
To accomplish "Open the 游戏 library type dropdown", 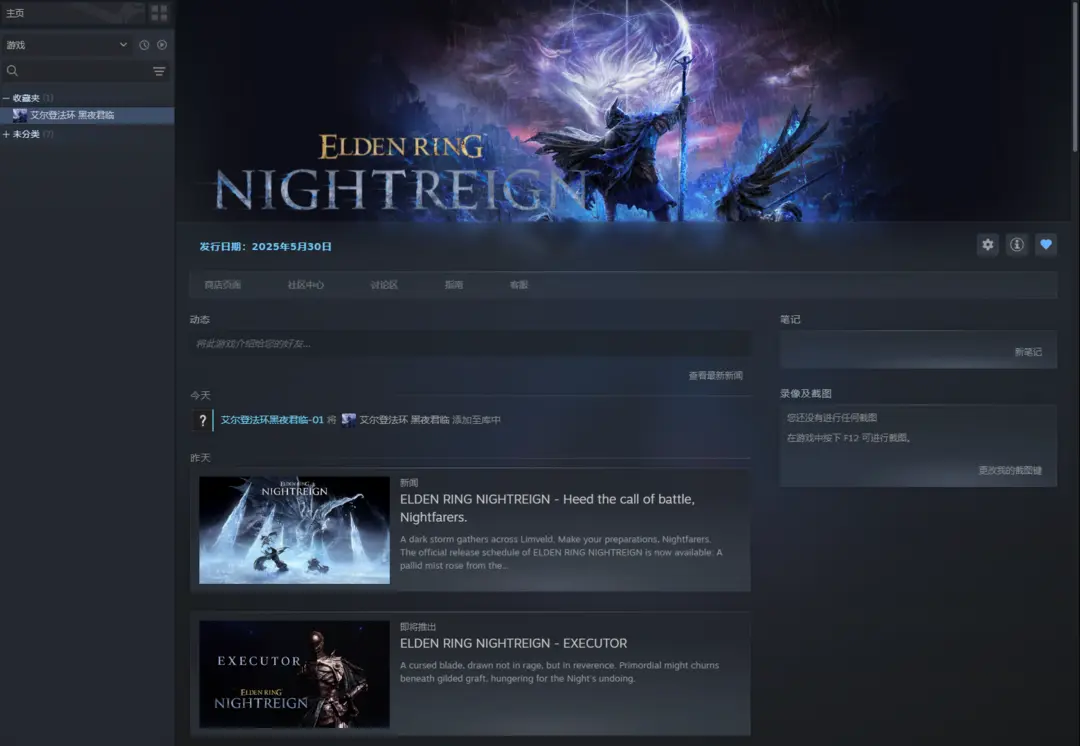I will [x=66, y=45].
